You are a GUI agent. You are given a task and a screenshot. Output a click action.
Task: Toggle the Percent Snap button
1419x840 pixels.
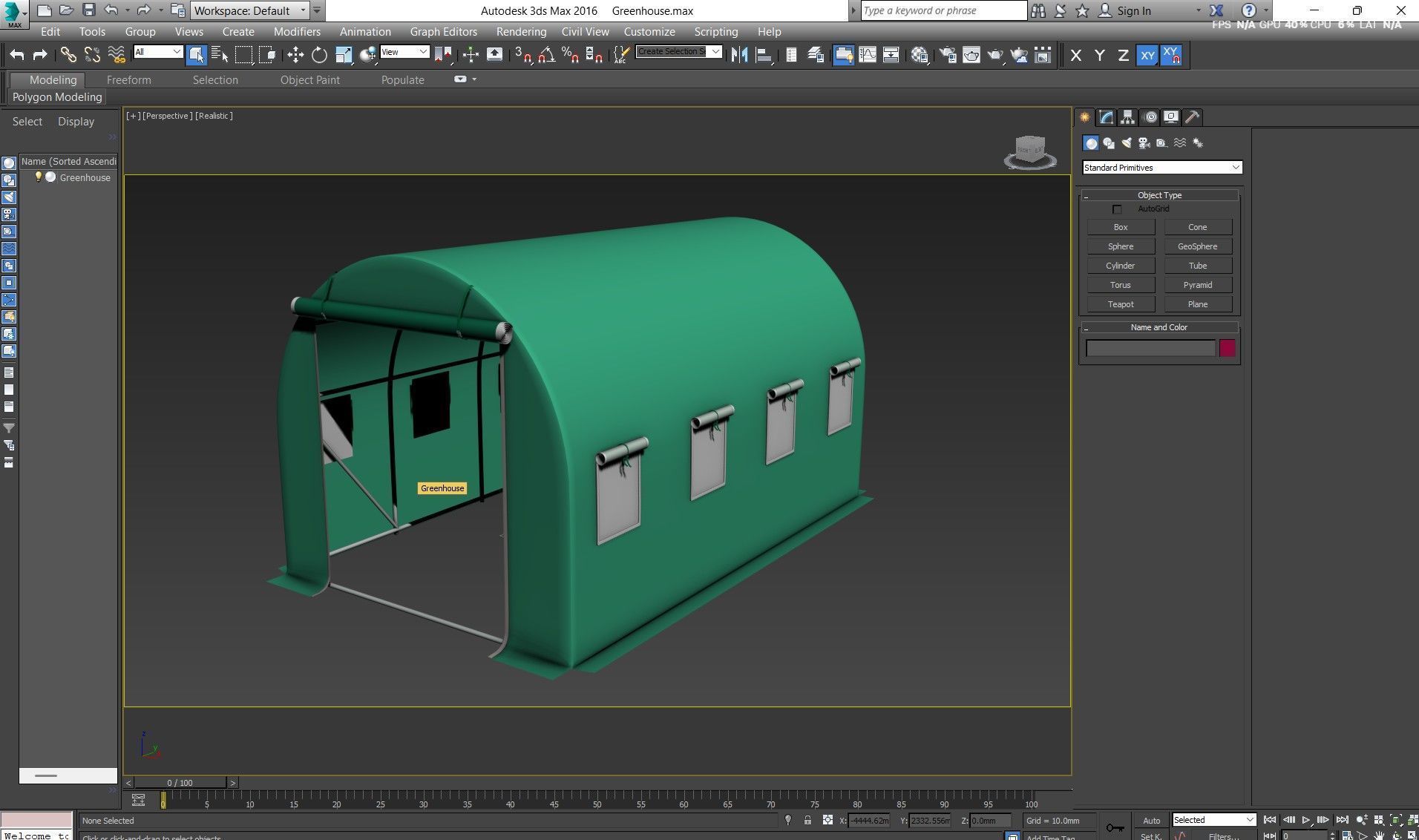point(570,55)
